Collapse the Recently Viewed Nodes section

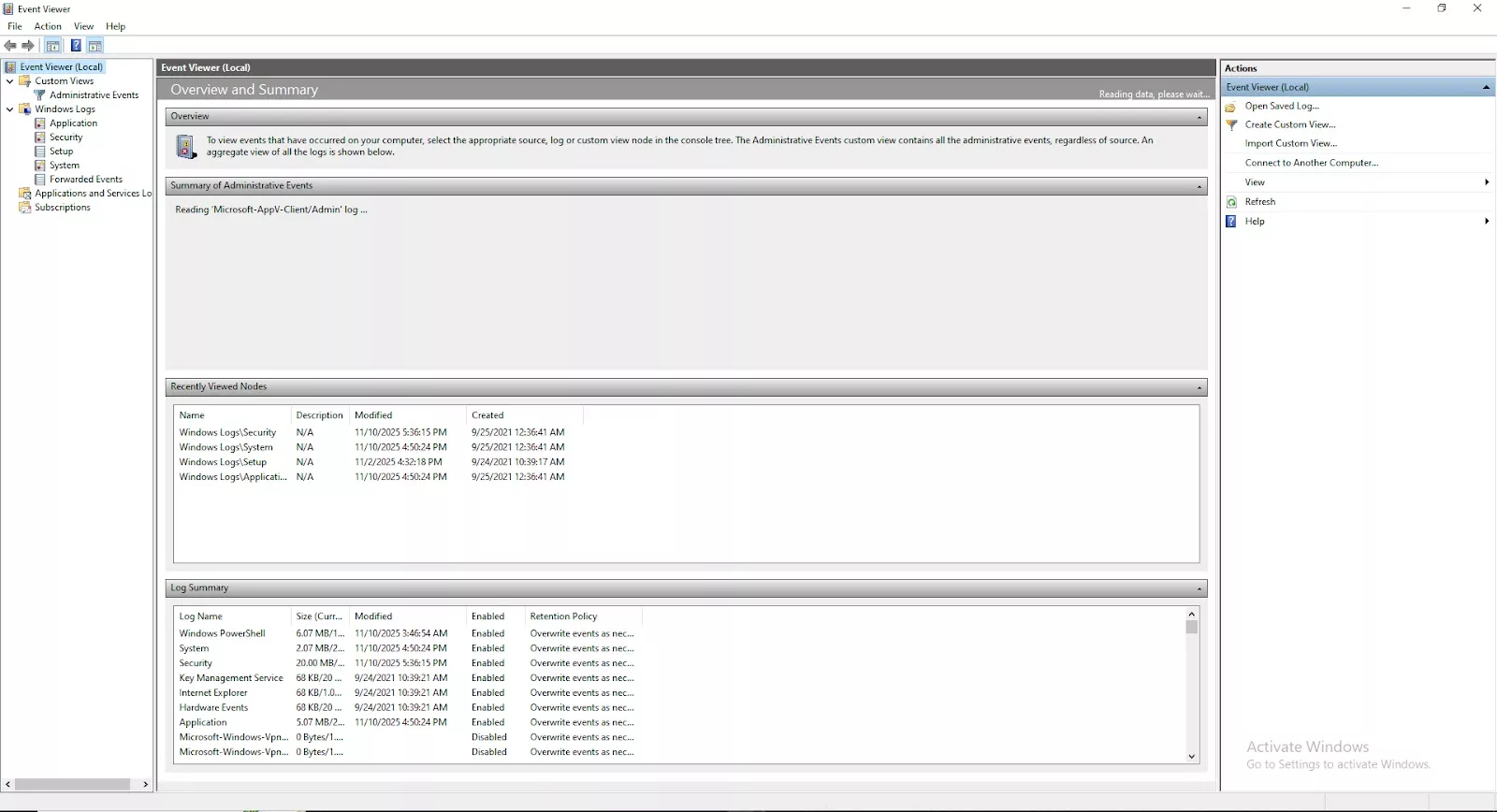coord(1199,387)
